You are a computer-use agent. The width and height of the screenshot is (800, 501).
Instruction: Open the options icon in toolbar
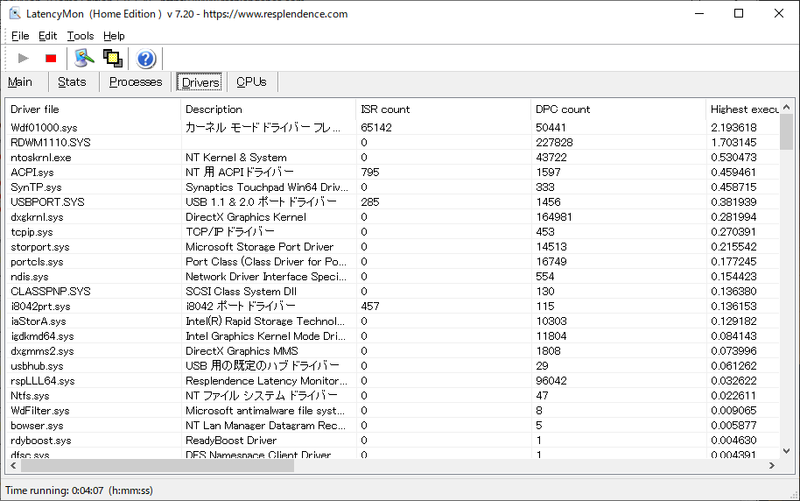(84, 58)
